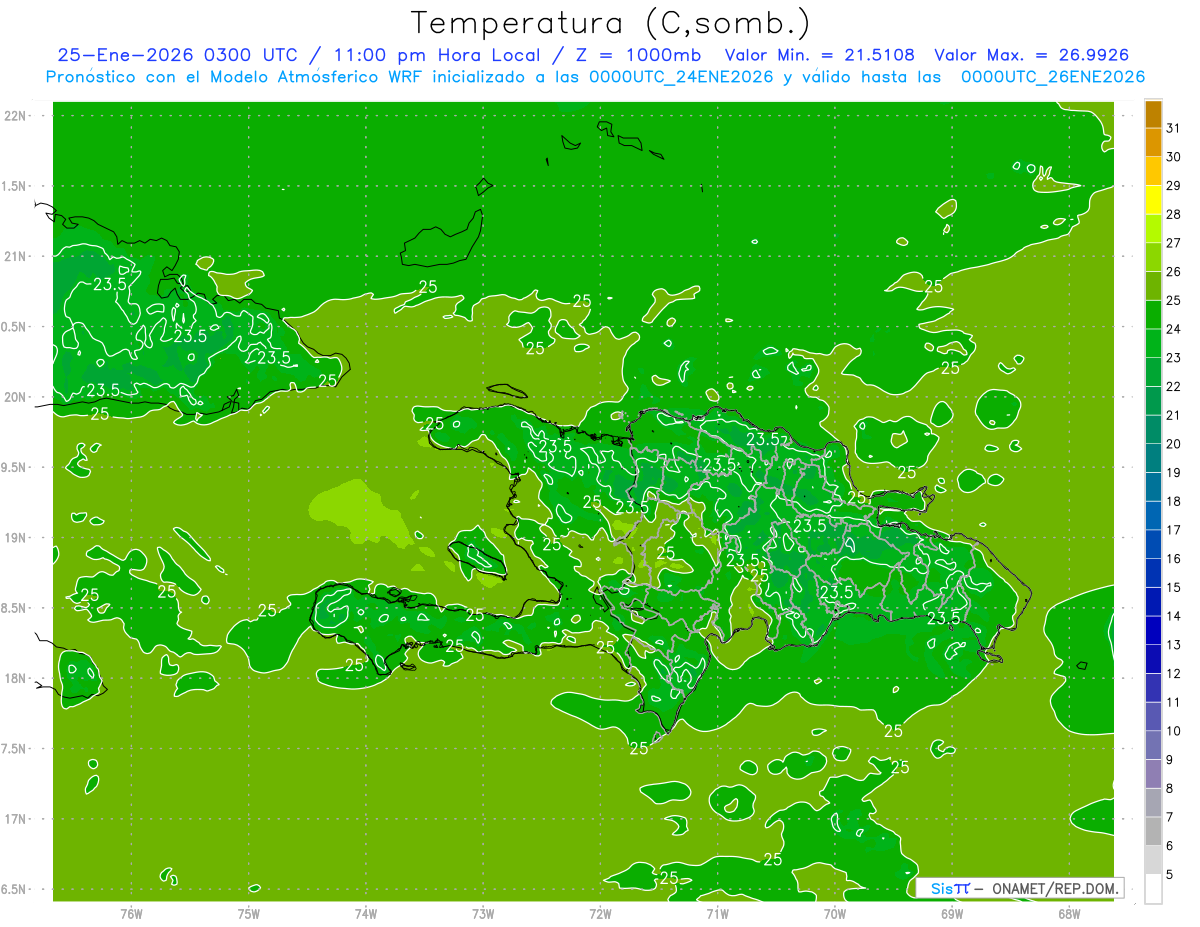Select the 'Valor Min. = 21.5108' value
Image resolution: width=1200 pixels, height=927 pixels.
coord(820,55)
